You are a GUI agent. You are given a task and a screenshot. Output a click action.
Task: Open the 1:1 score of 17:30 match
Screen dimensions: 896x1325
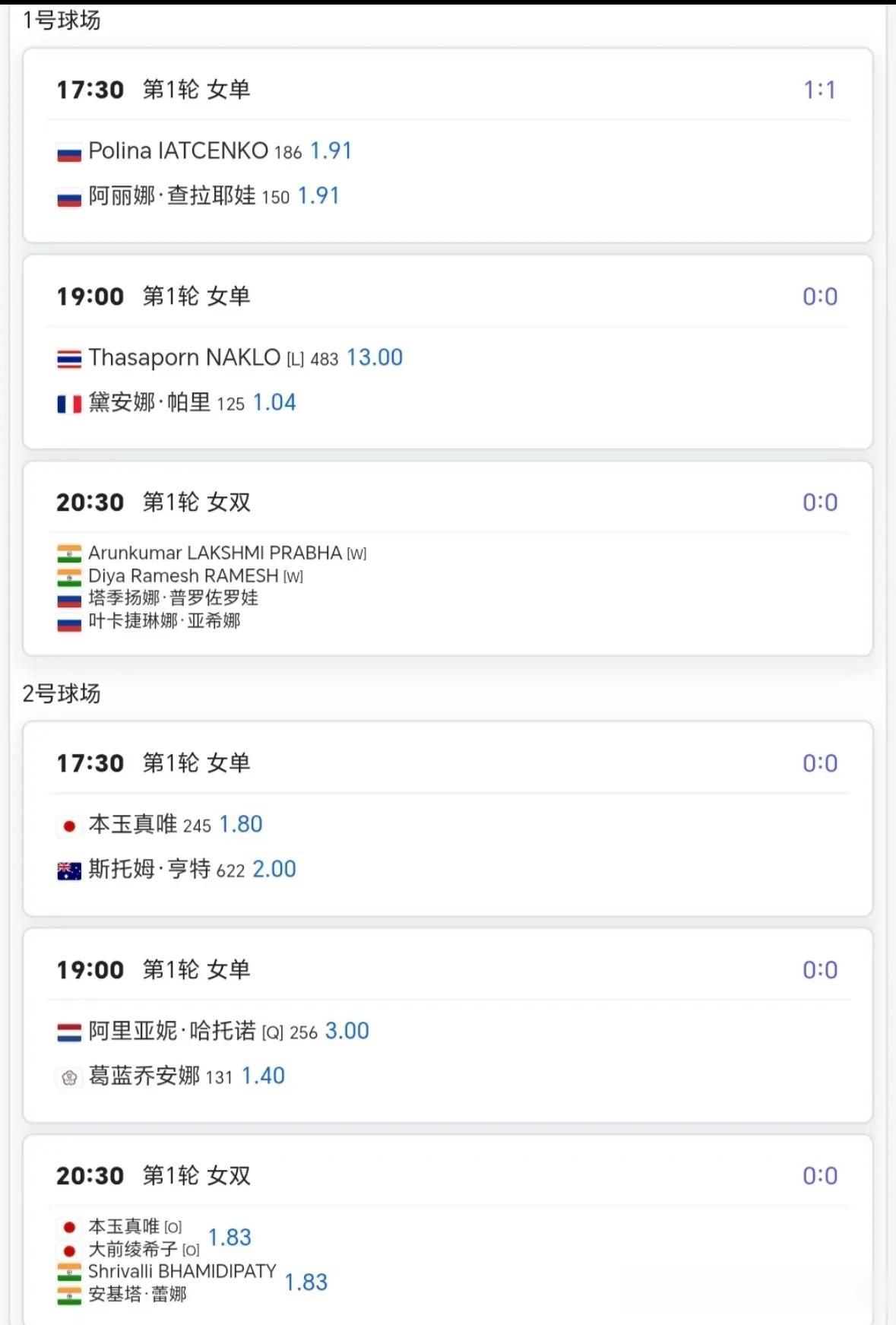819,90
